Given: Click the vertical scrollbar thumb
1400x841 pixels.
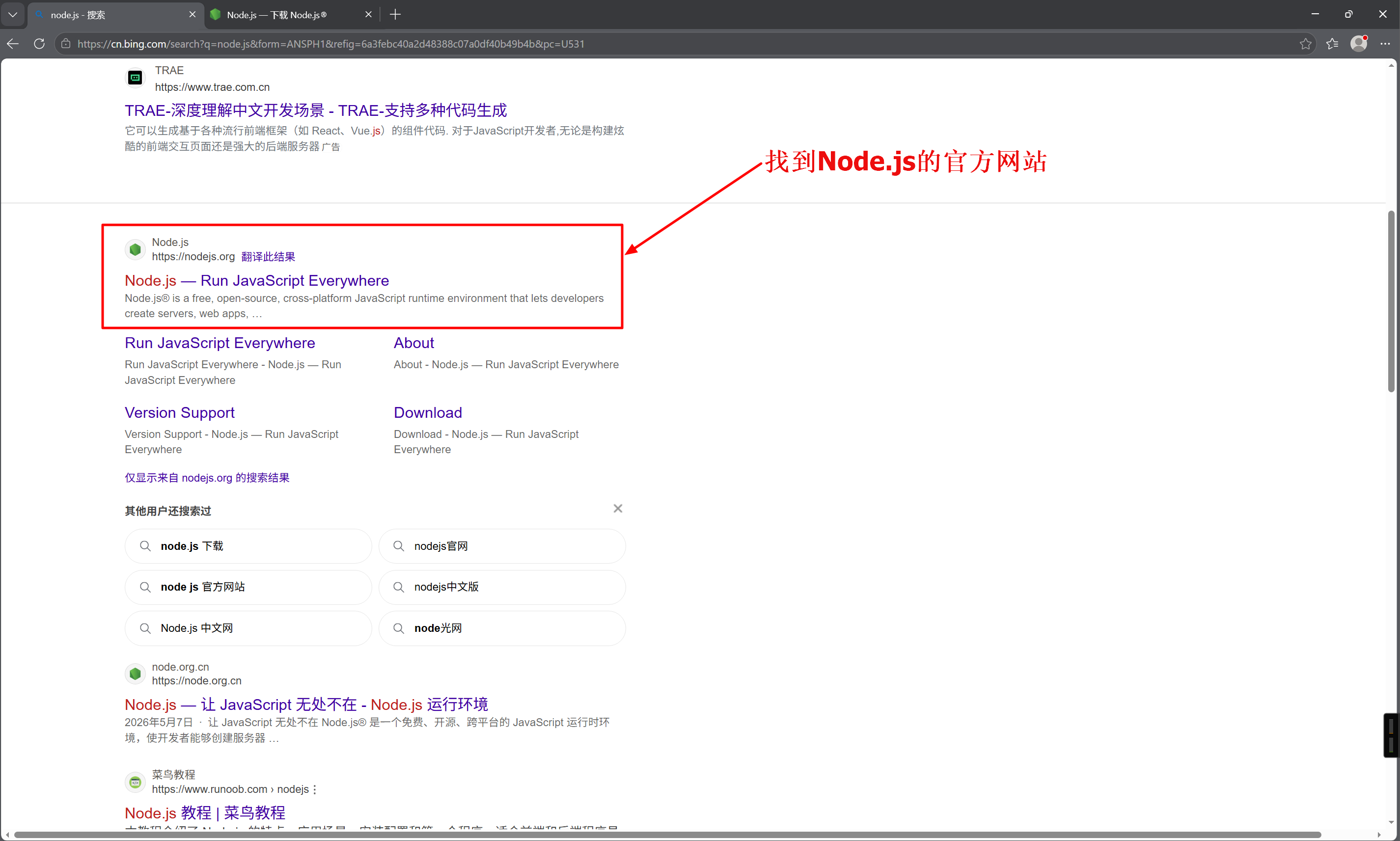Looking at the screenshot, I should [1391, 301].
